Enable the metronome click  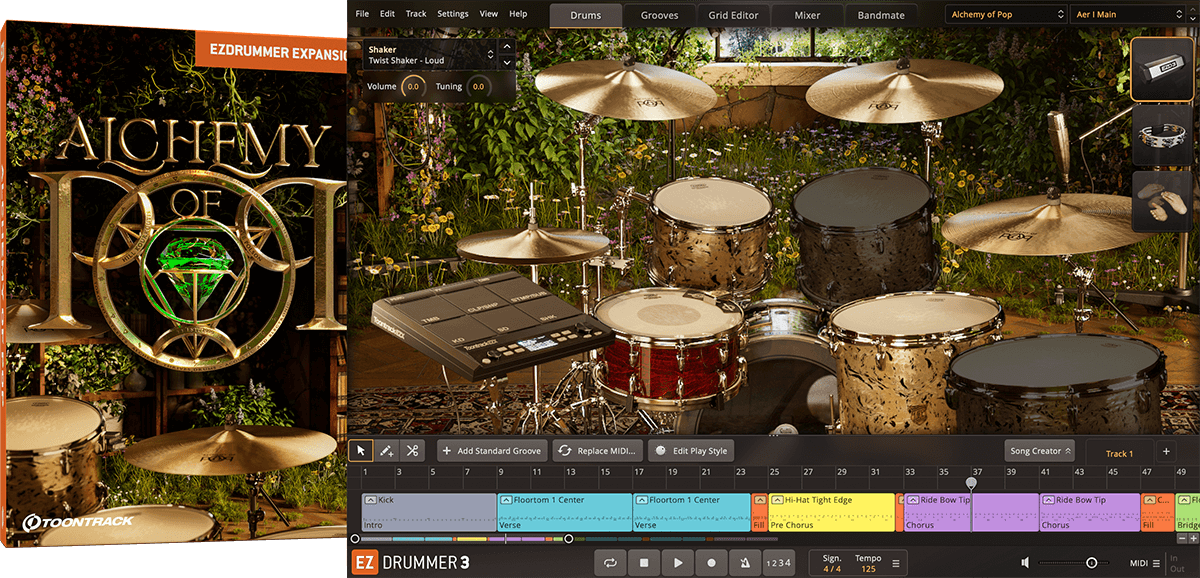tap(744, 563)
